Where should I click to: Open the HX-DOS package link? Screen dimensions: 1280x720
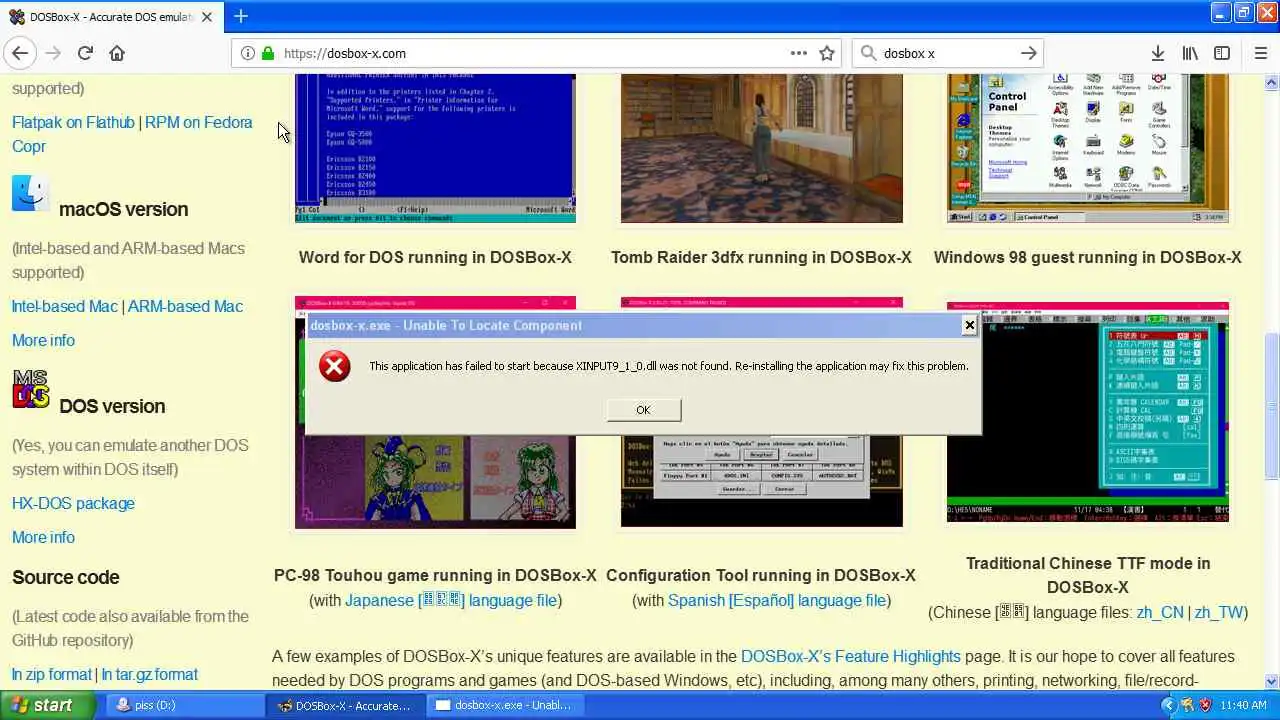click(73, 503)
